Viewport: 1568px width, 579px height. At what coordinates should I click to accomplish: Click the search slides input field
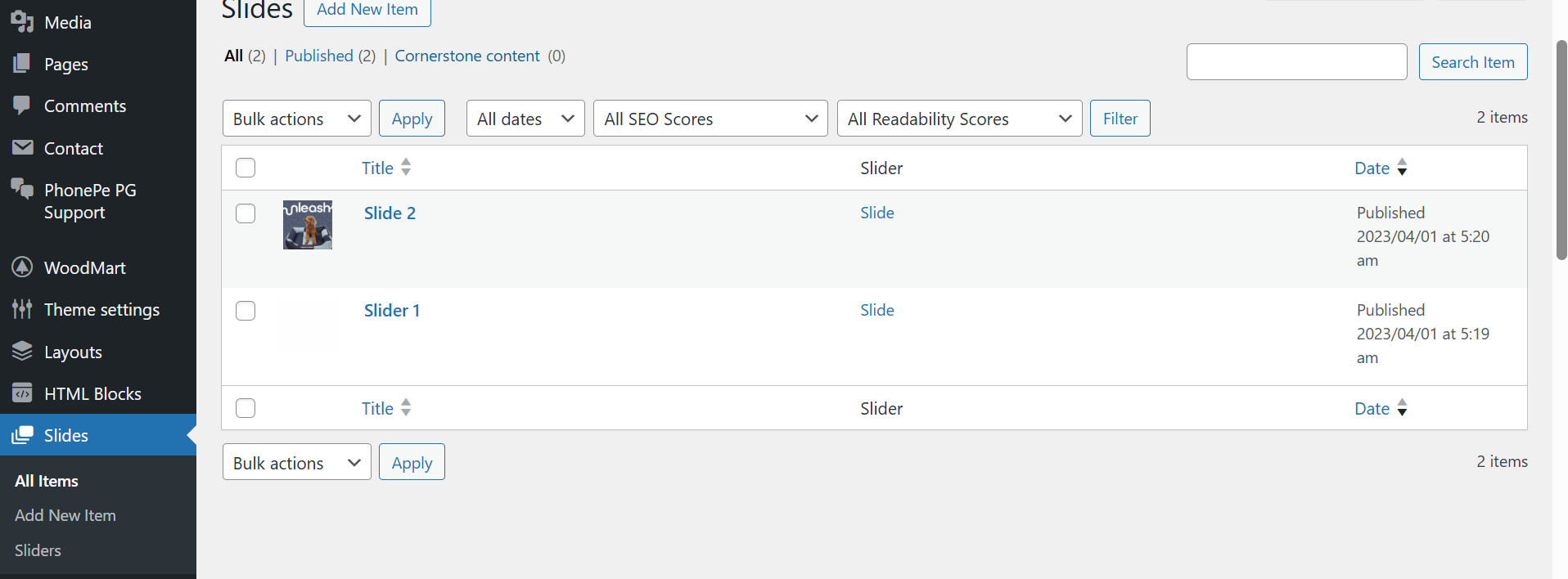point(1296,62)
